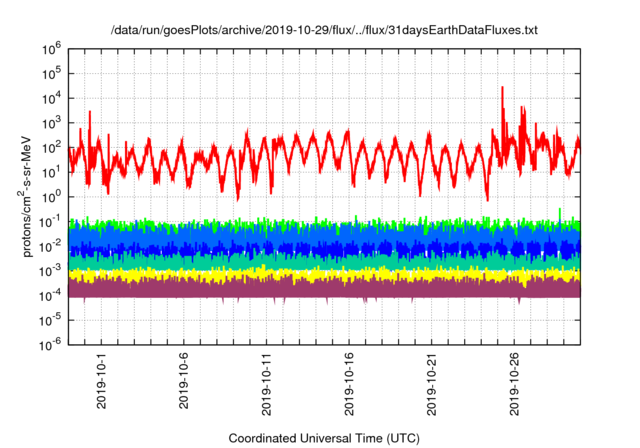Screen dimensions: 640x448
Task: Click the 10^-2 y-axis tick label
Action: tap(51, 247)
